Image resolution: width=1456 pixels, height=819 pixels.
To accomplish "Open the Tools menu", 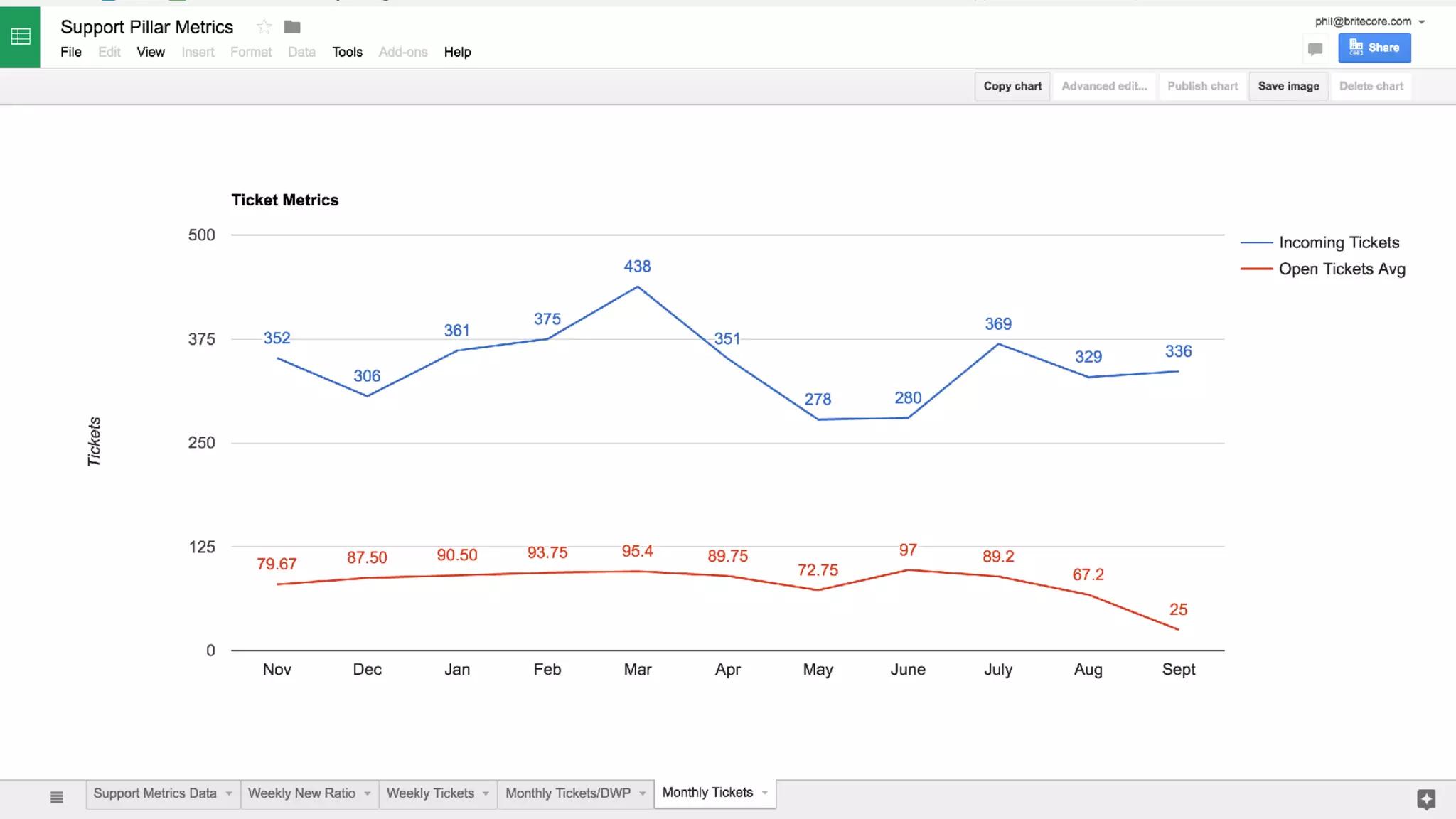I will [x=347, y=52].
